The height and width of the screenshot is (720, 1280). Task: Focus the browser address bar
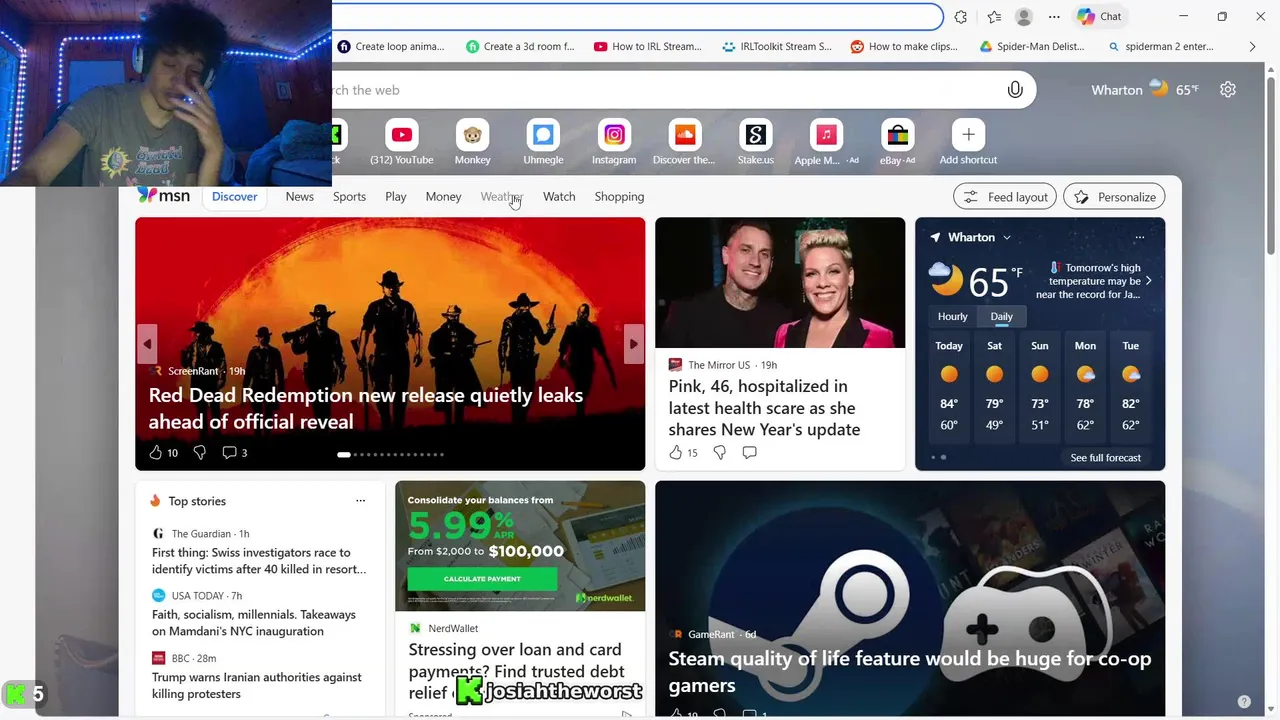click(637, 17)
